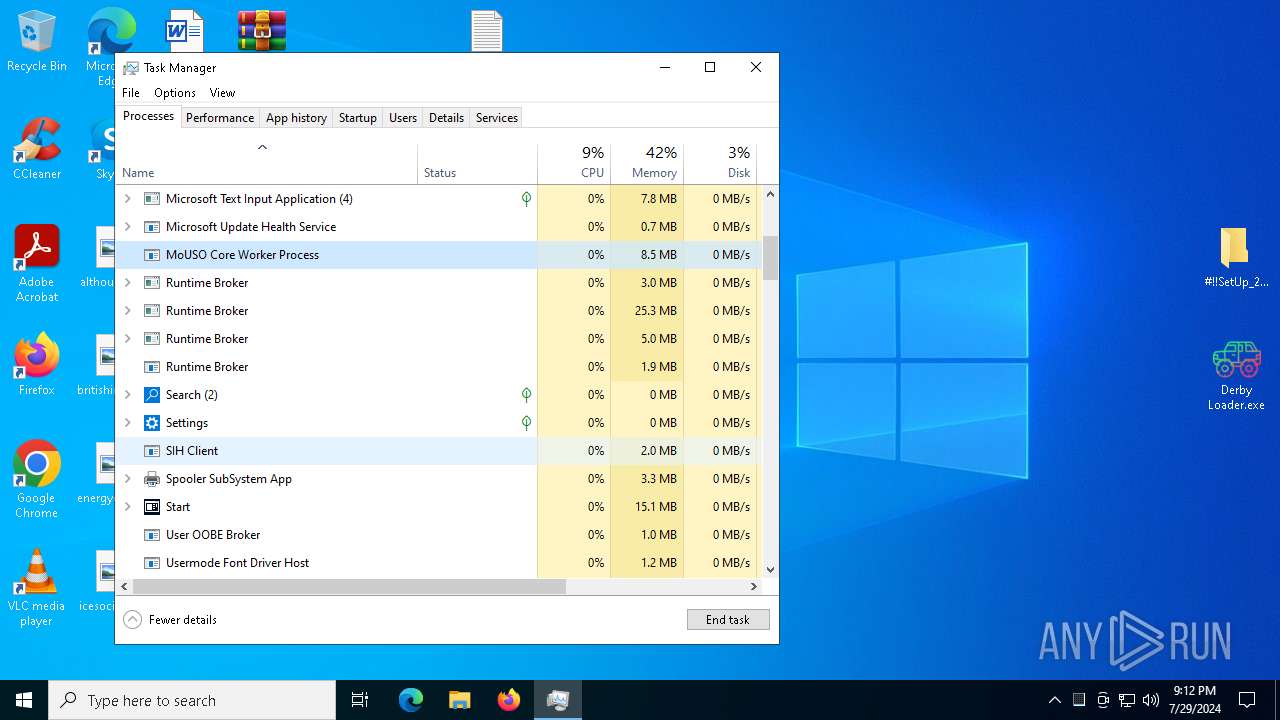Open Microsoft Edge from the taskbar

tap(411, 700)
